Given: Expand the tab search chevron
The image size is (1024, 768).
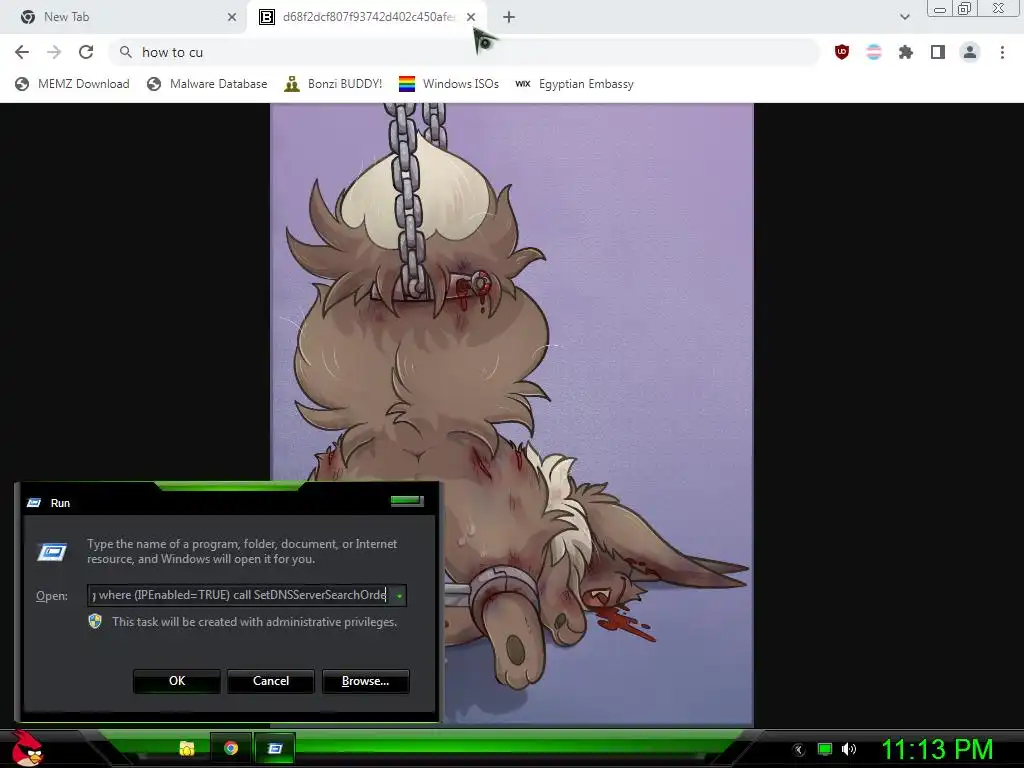Looking at the screenshot, I should [904, 17].
